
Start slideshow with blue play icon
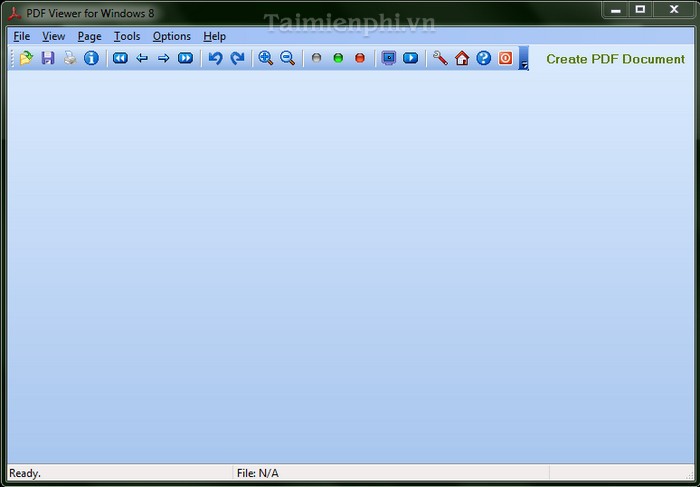point(411,58)
